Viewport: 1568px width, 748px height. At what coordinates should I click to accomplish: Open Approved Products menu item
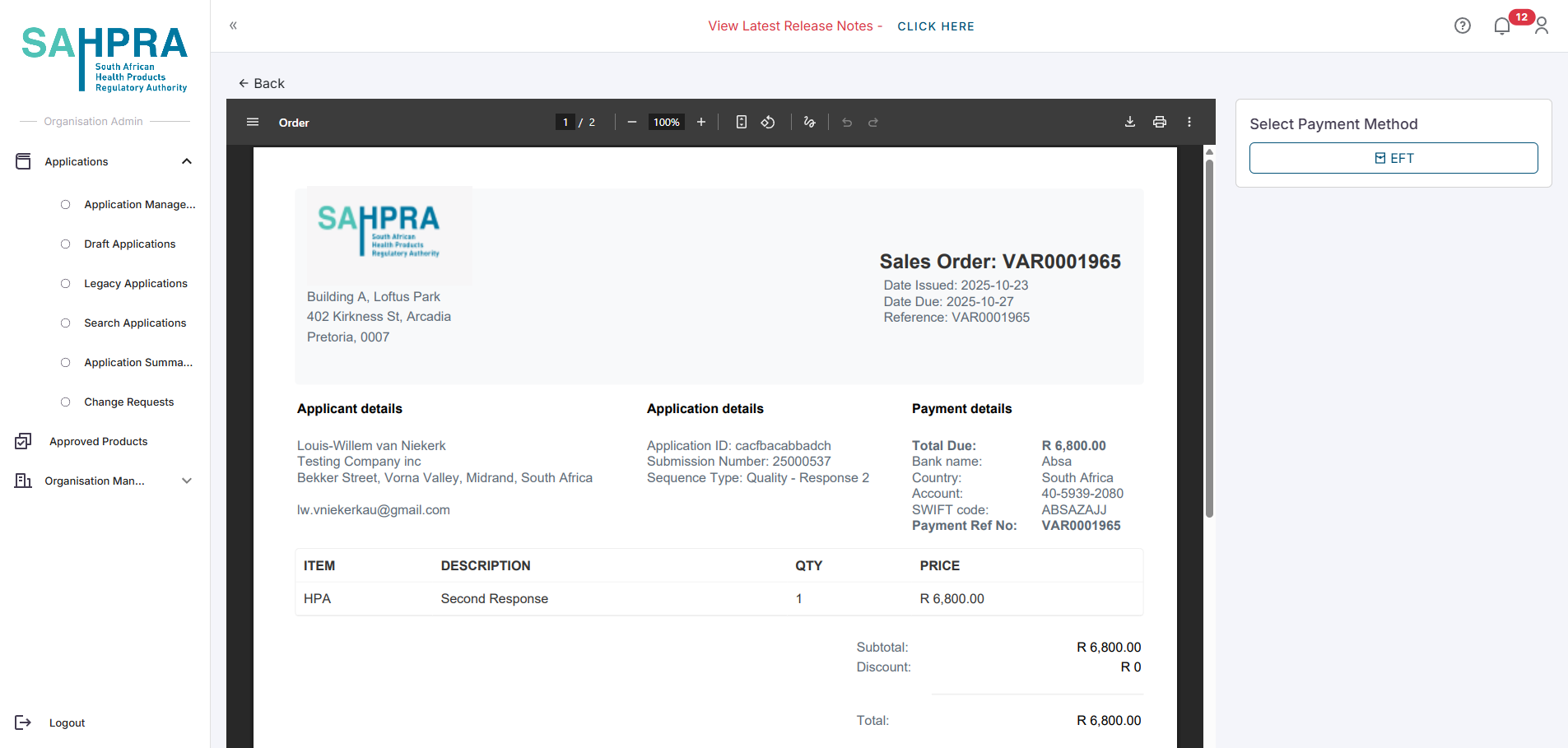pyautogui.click(x=98, y=442)
